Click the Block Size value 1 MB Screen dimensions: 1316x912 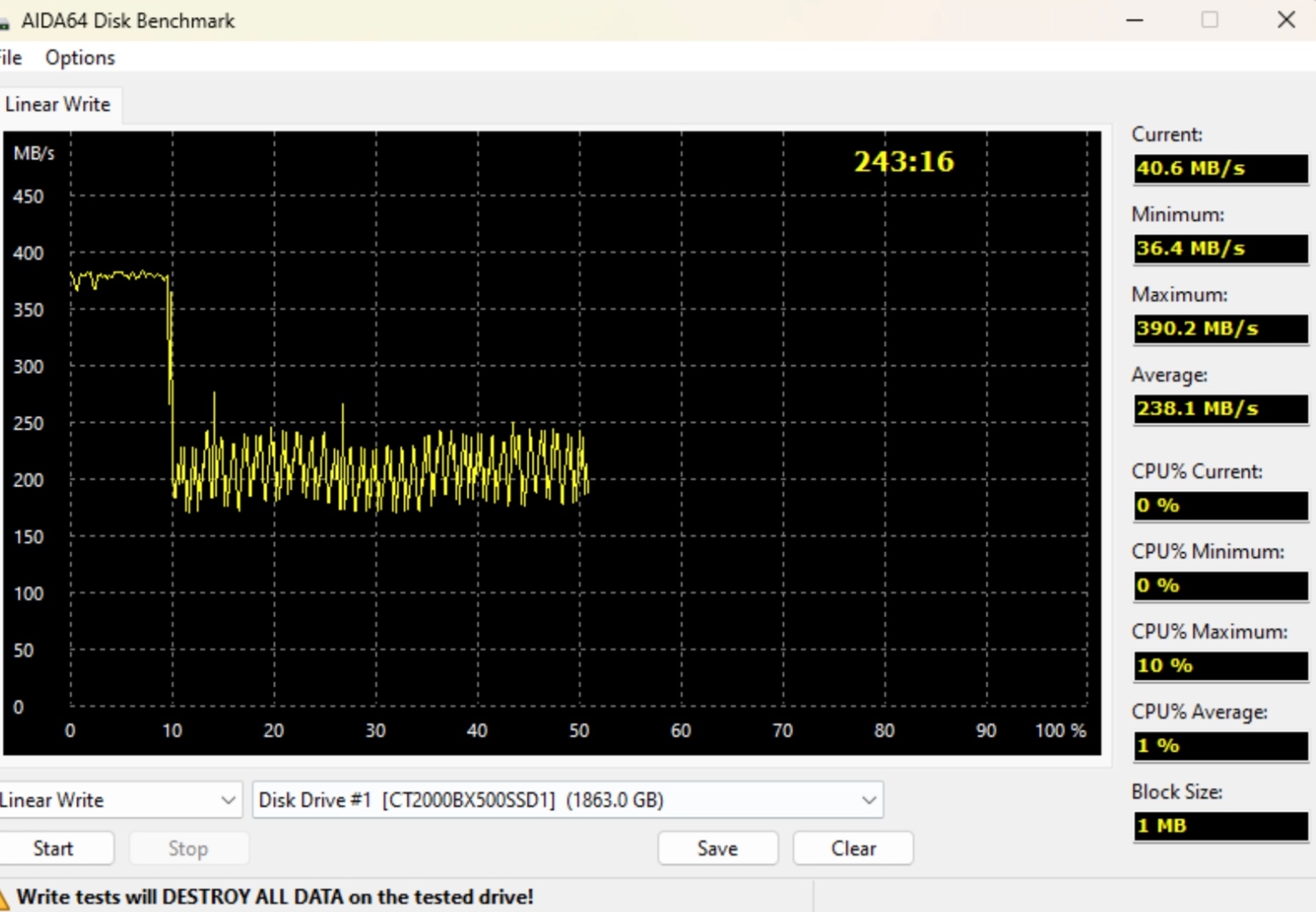1220,826
